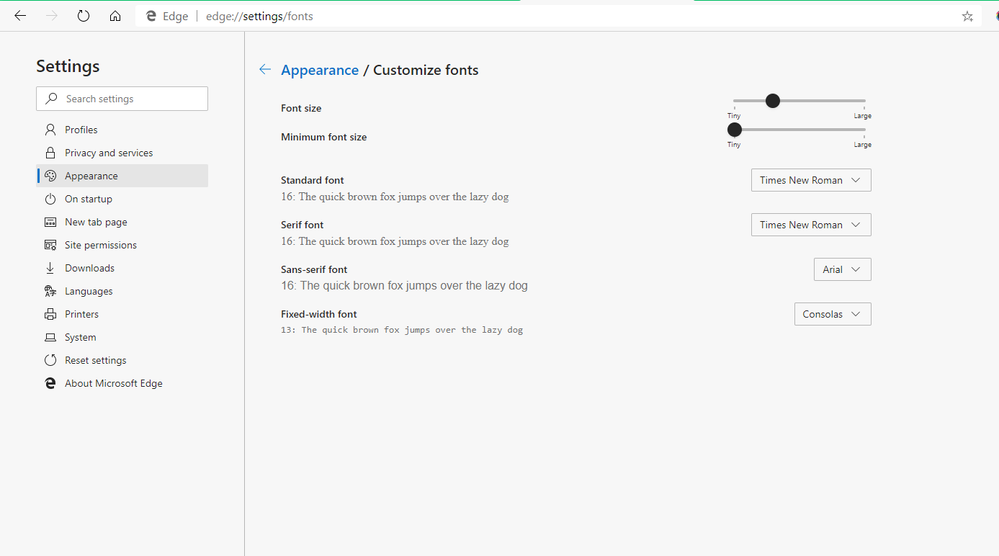Click the On startup power icon
The width and height of the screenshot is (999, 556).
[50, 199]
